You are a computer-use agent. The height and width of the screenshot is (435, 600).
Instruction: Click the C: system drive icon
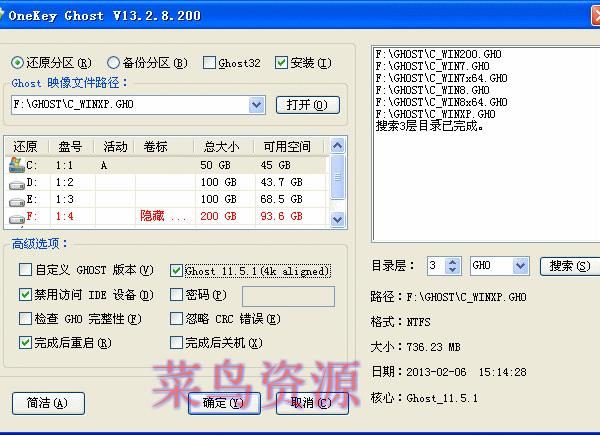15,165
